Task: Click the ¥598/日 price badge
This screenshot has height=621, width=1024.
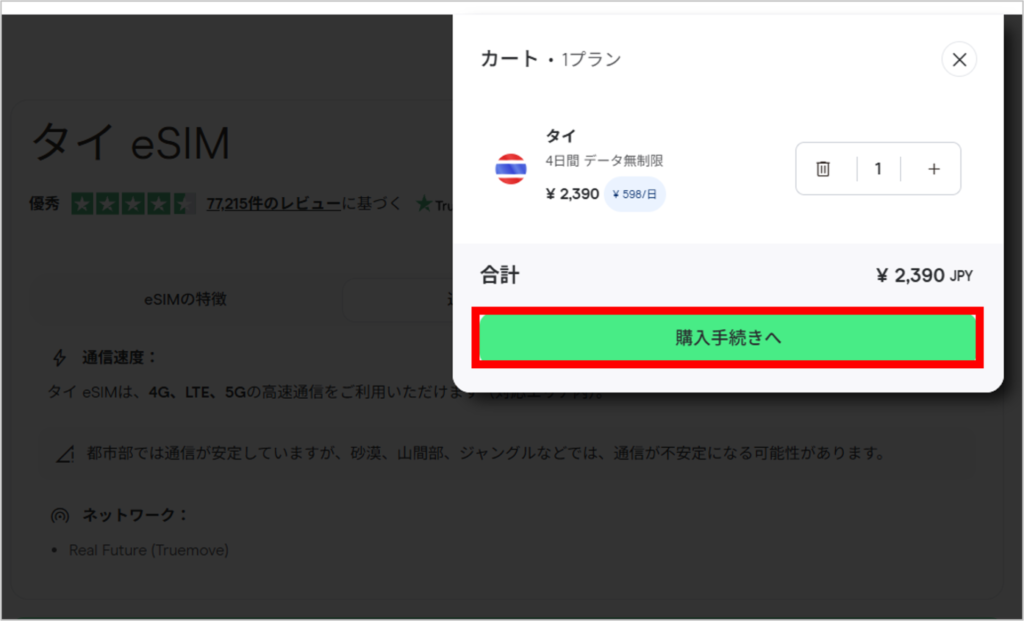Action: click(x=634, y=194)
